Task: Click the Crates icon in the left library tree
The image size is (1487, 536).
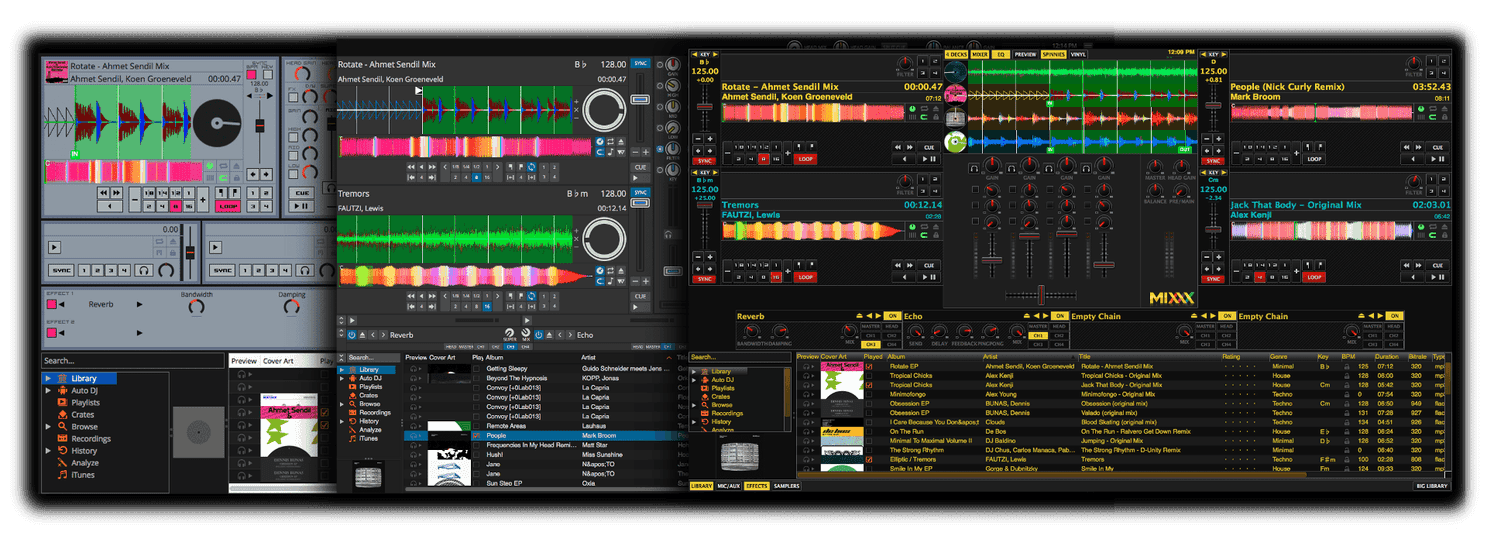Action: coord(62,415)
